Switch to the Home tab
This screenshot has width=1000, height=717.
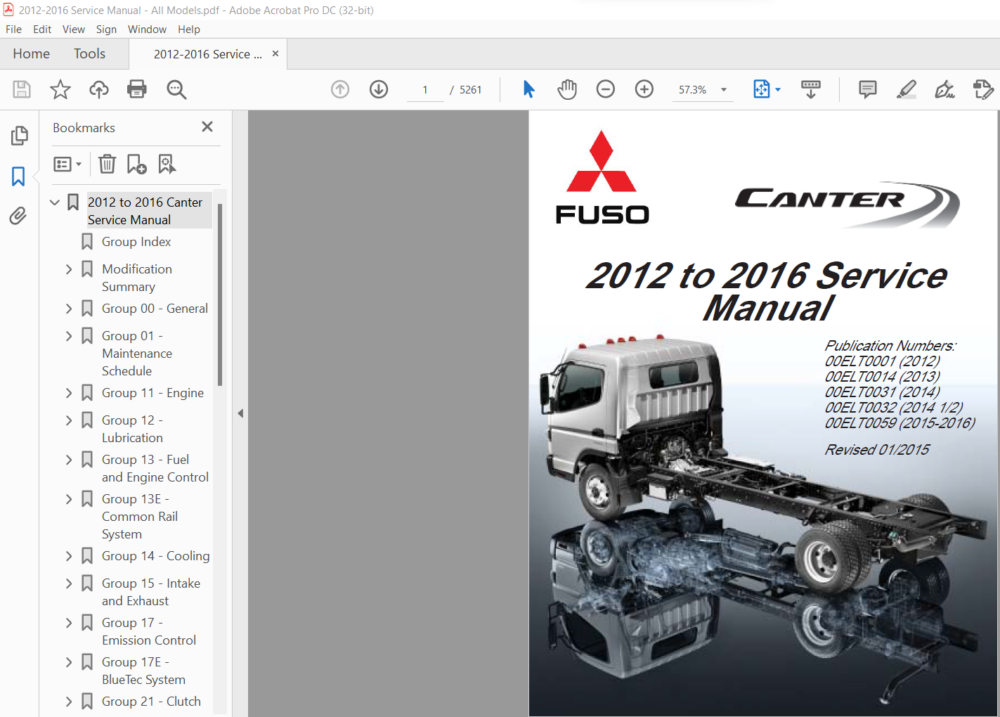[31, 54]
